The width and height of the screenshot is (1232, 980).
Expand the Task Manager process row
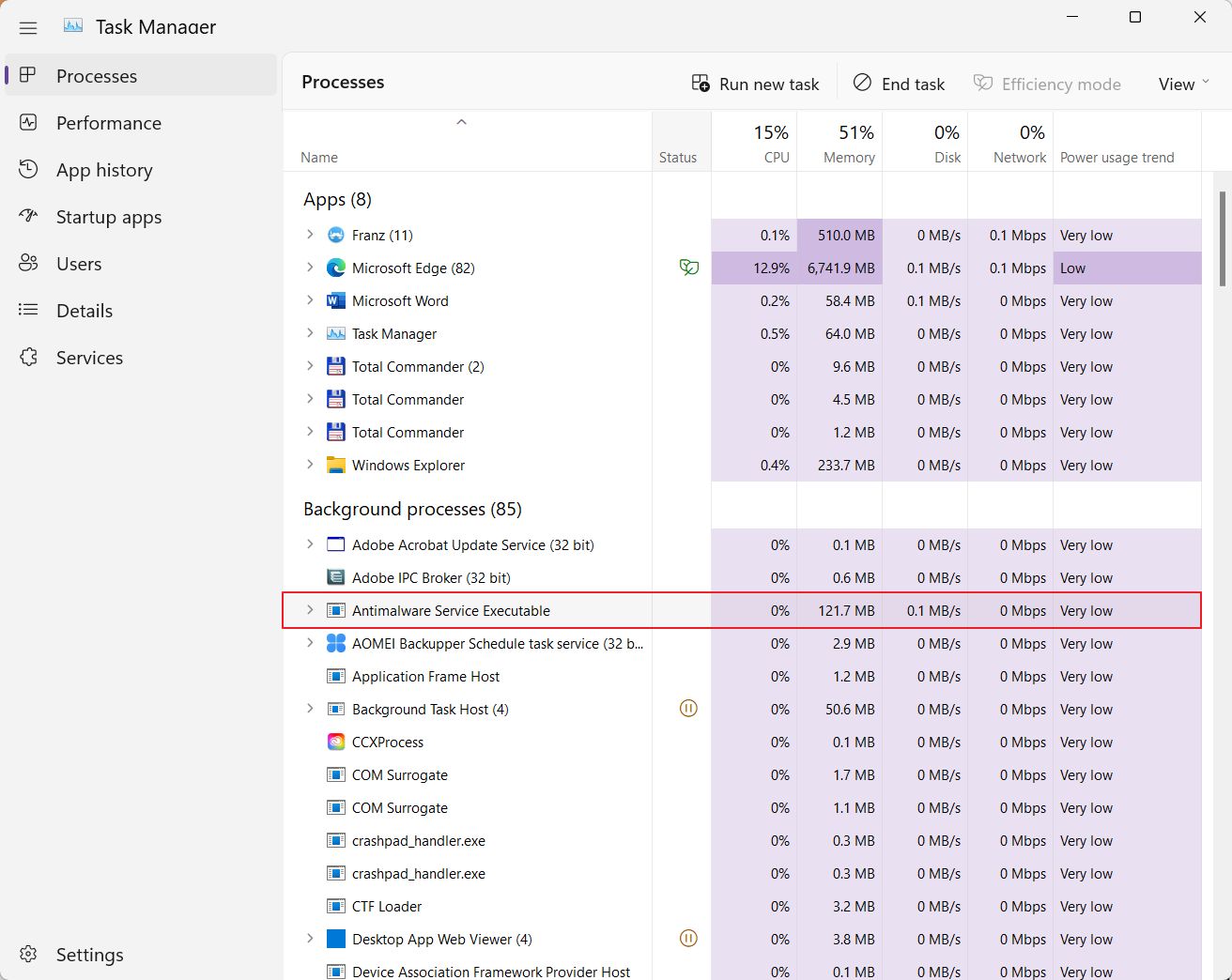point(310,333)
